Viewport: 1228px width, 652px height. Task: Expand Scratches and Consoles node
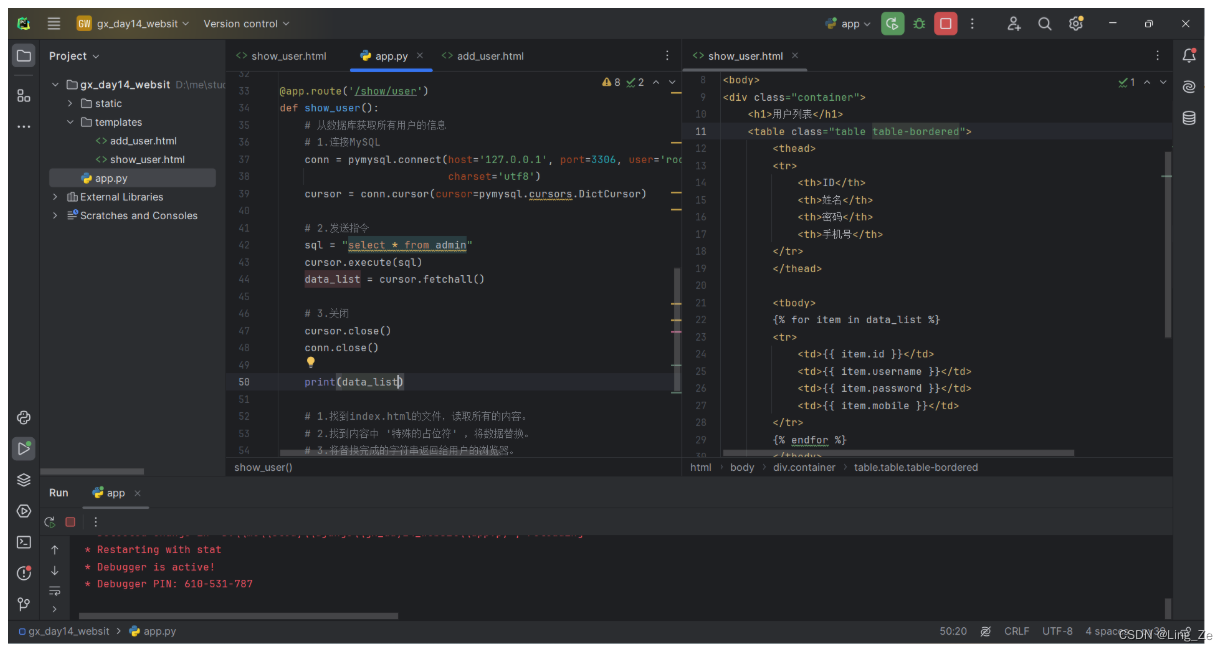56,215
